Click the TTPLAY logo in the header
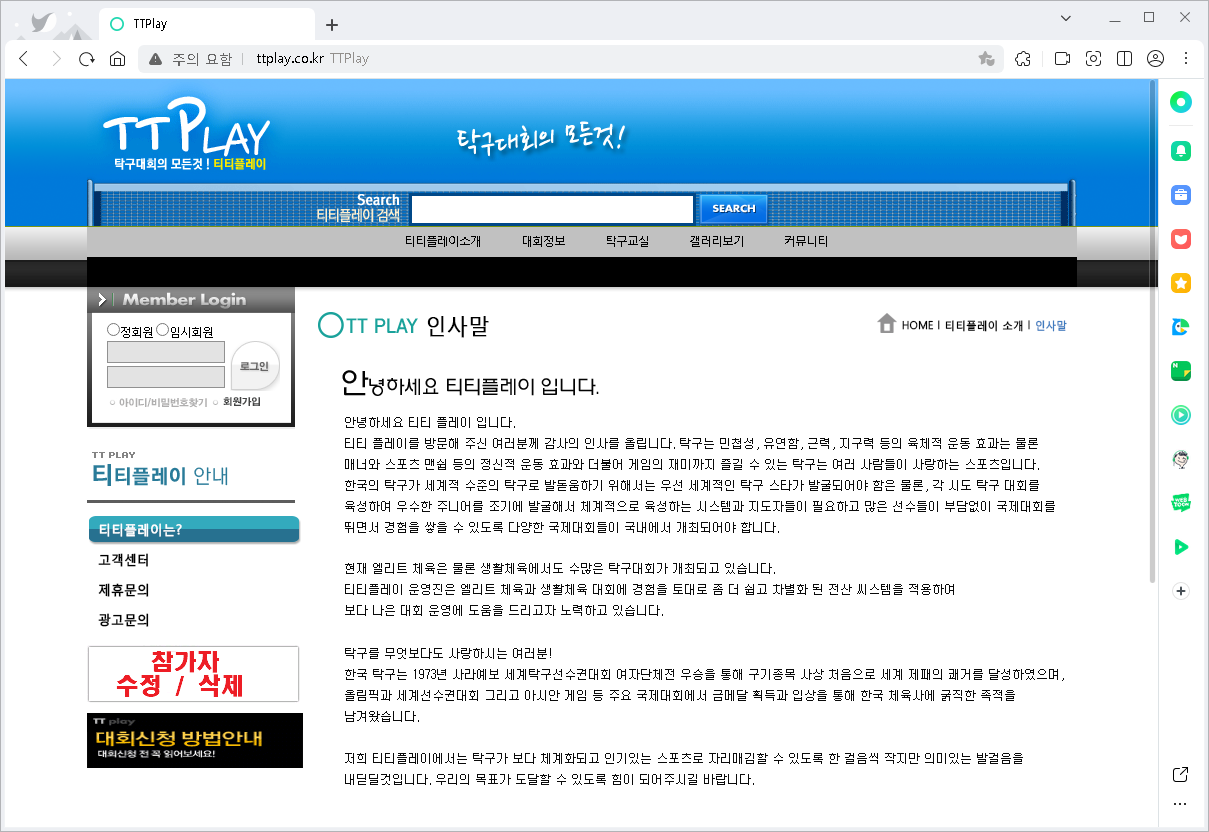 [x=185, y=131]
